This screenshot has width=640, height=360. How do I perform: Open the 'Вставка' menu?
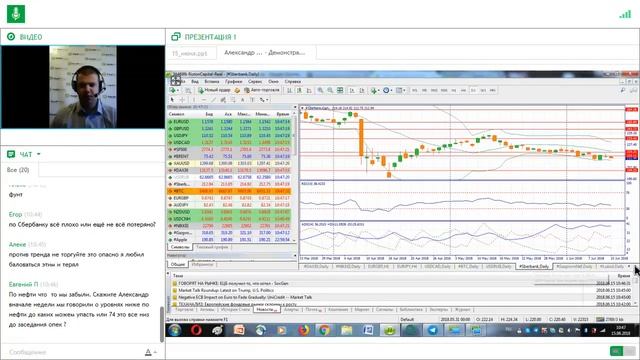click(x=212, y=82)
